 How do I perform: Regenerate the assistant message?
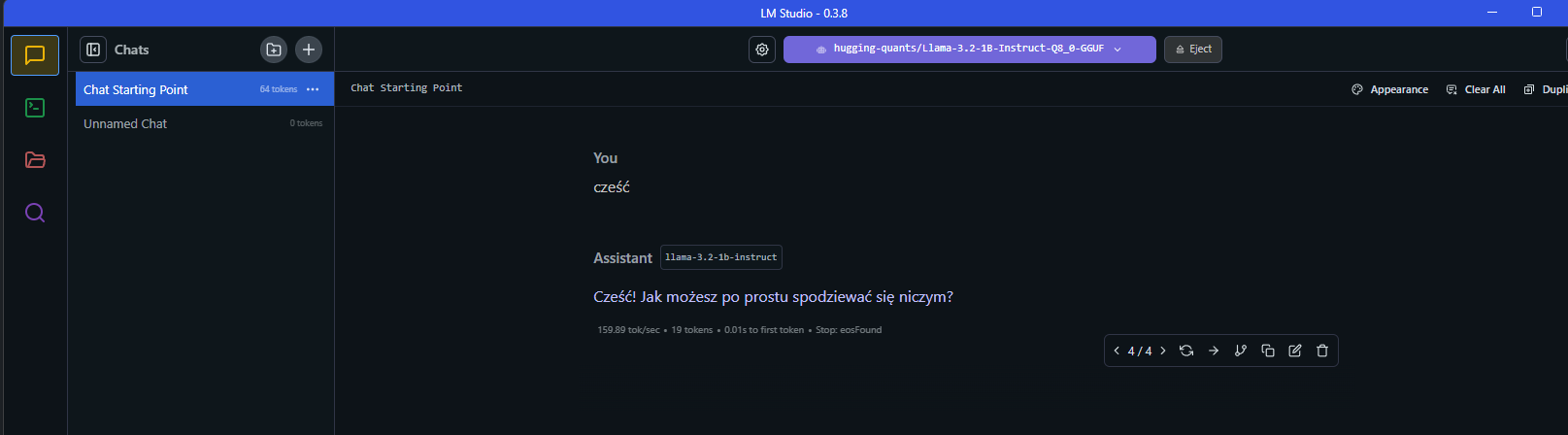[1186, 351]
